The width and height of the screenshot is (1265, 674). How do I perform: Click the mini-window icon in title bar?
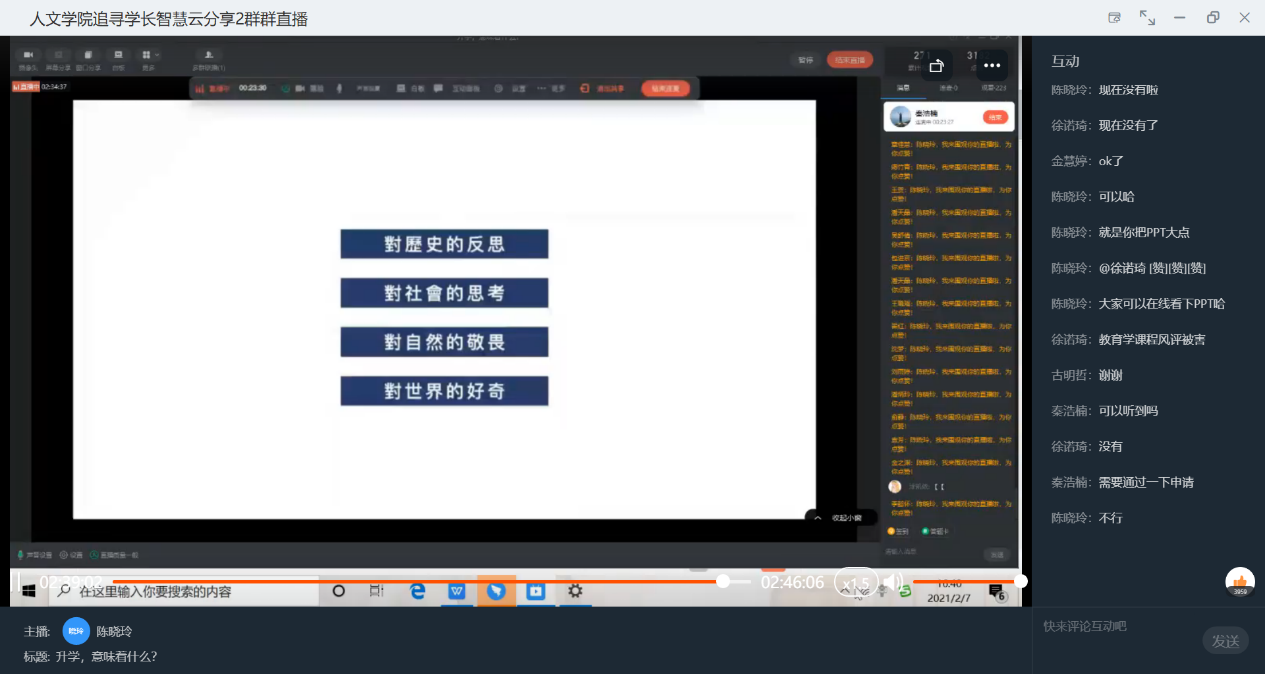[x=1114, y=18]
